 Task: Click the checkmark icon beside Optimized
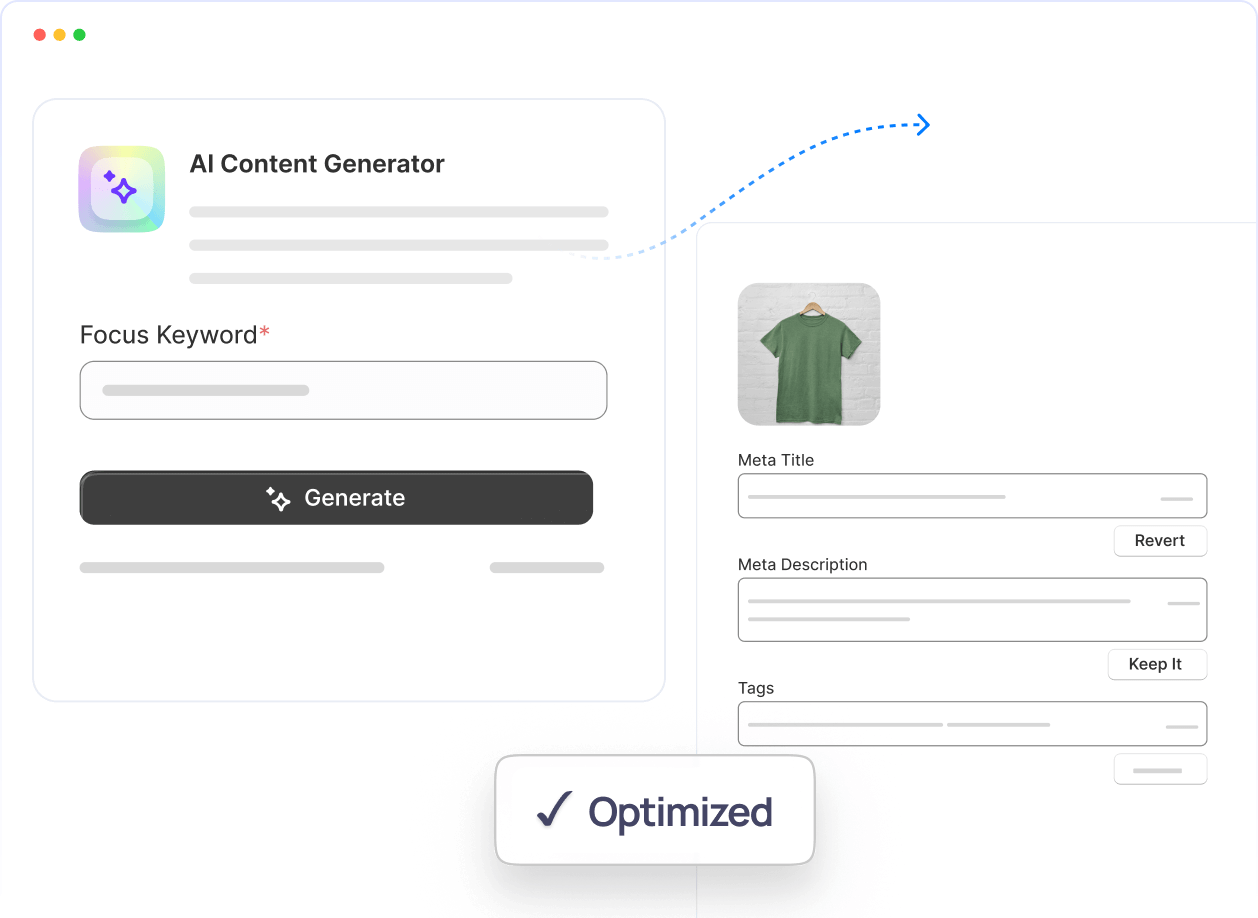554,811
